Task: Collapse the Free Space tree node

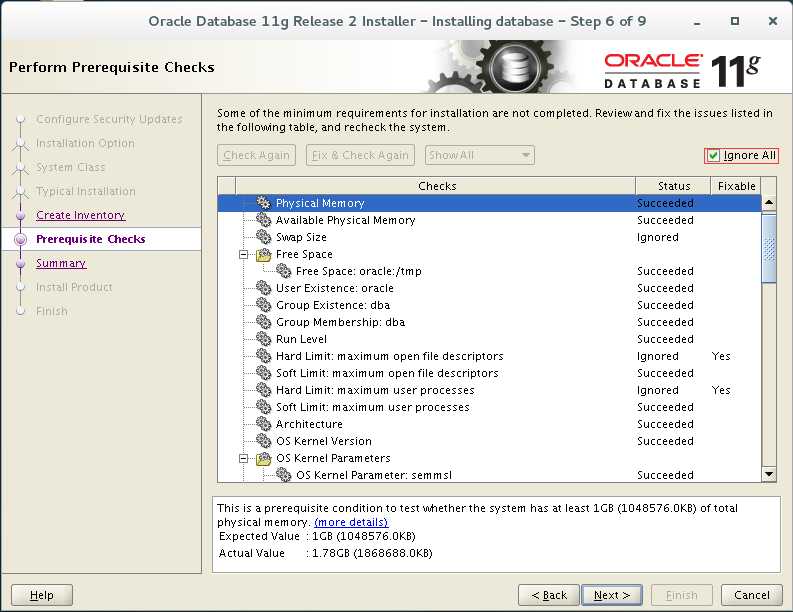Action: [244, 254]
